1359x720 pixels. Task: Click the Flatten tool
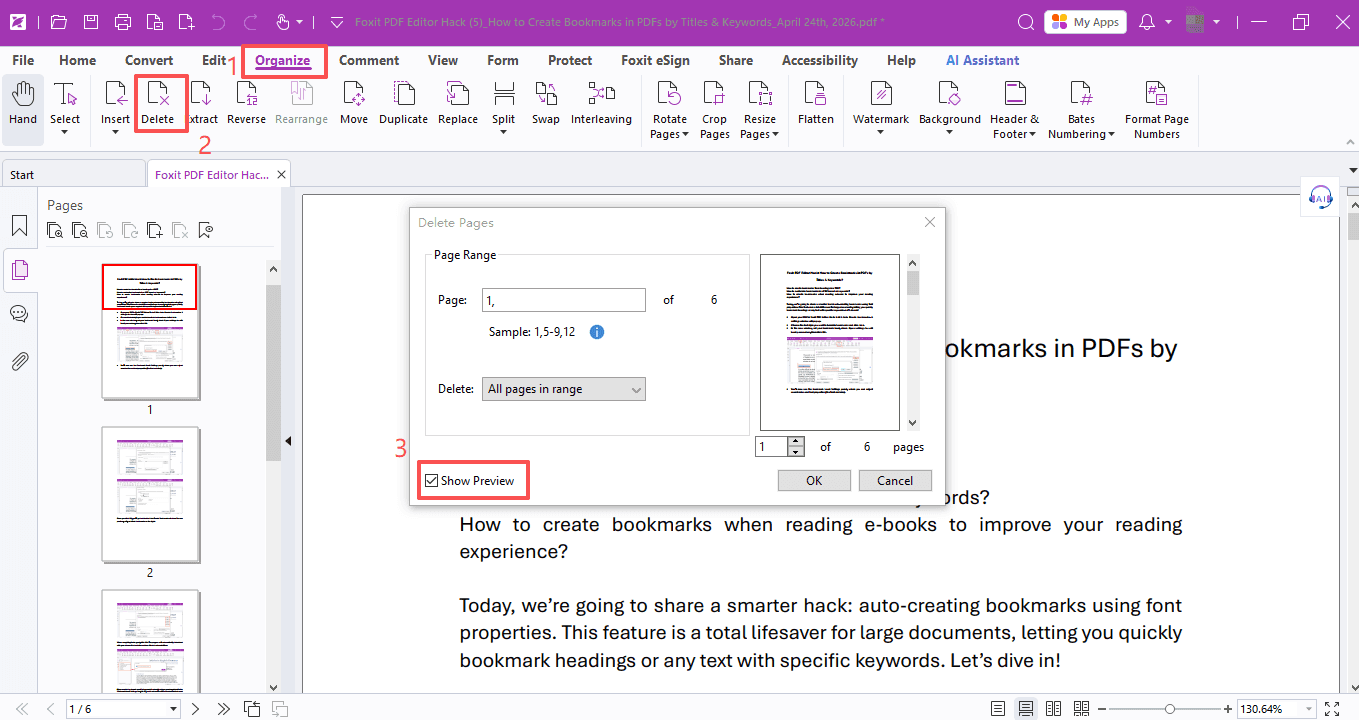[816, 104]
